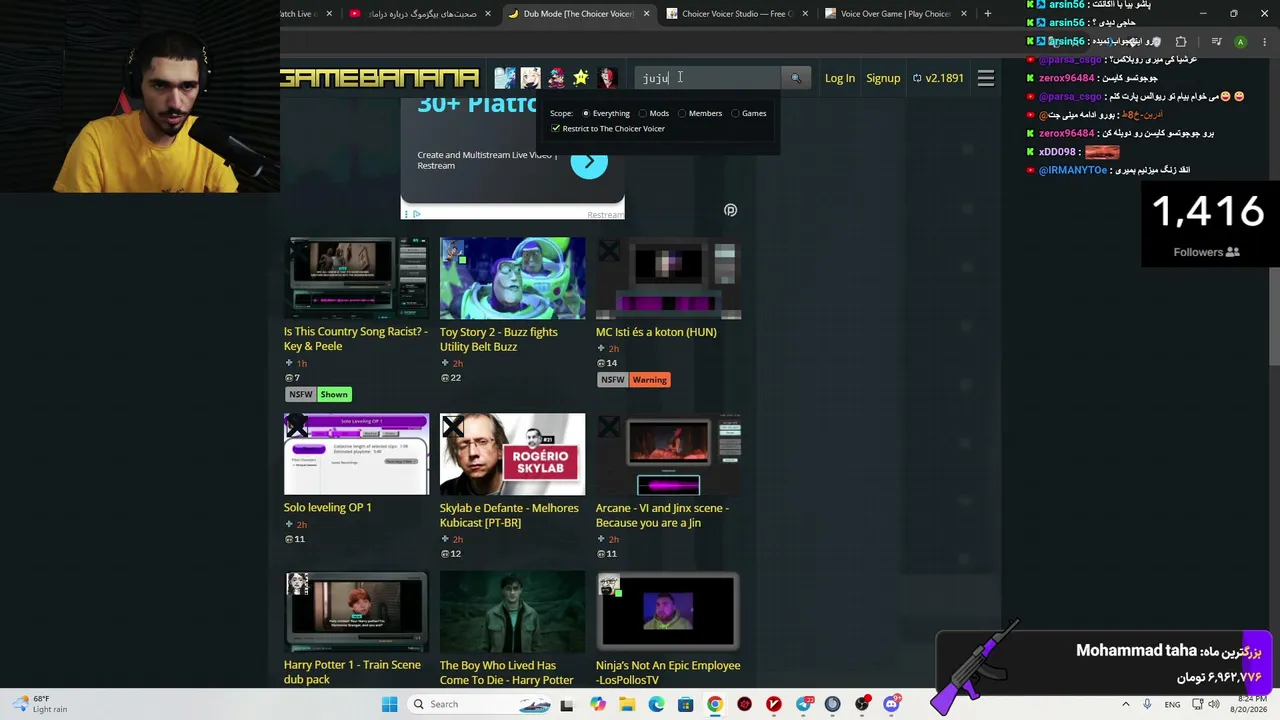Open the hamburger main menu
The width and height of the screenshot is (1280, 720).
[x=986, y=78]
